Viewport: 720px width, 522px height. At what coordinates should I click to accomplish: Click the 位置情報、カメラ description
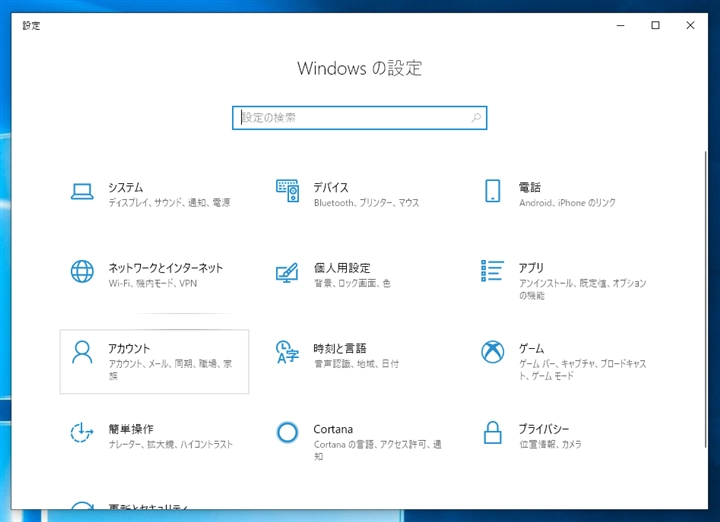pos(551,444)
